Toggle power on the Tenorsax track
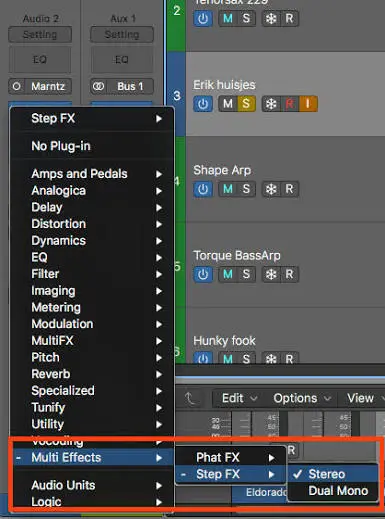 [x=203, y=18]
